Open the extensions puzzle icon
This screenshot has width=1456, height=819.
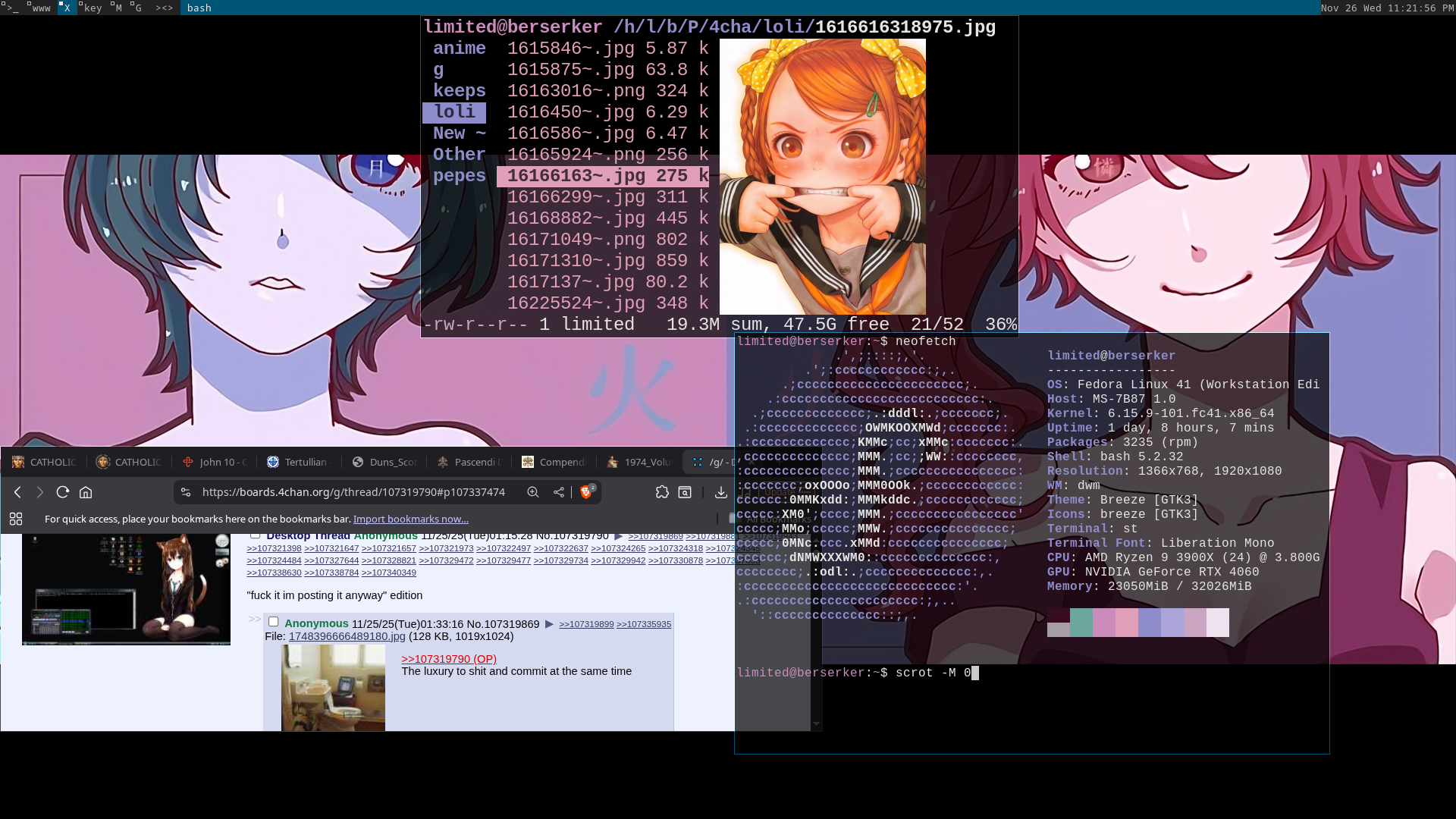(x=662, y=492)
